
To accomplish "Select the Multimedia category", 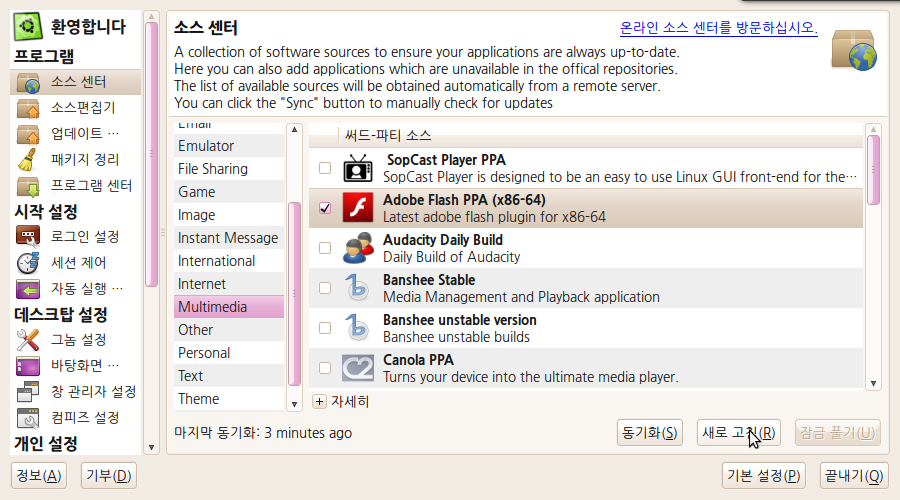I will (x=229, y=307).
